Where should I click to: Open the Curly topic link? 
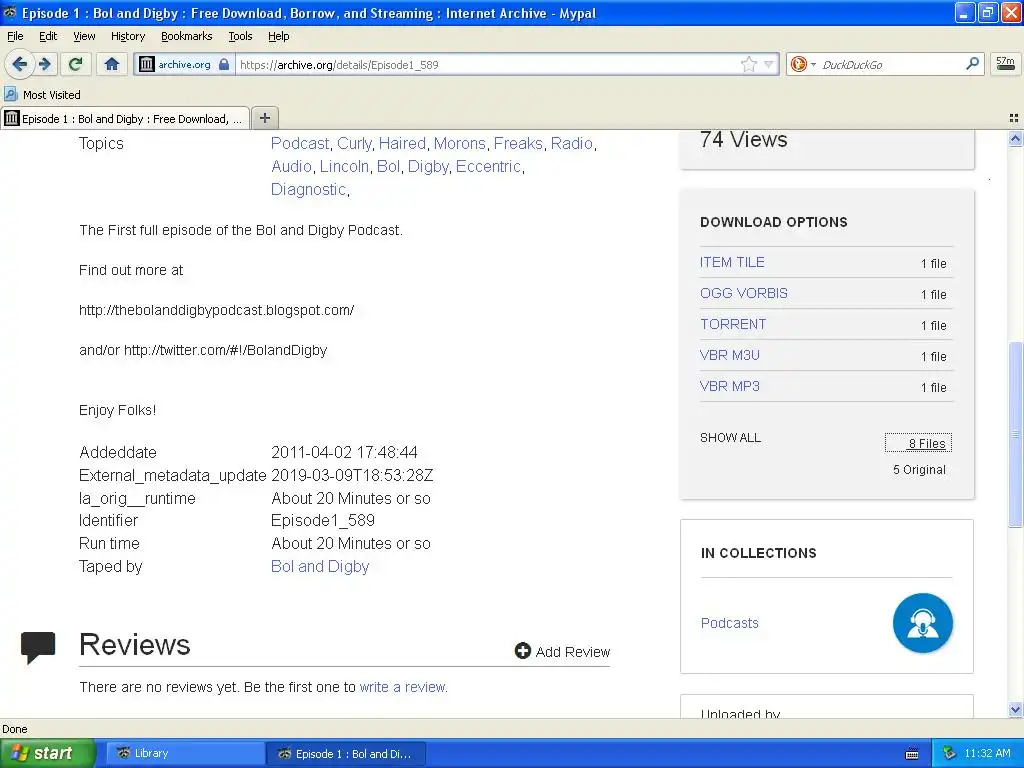click(x=354, y=143)
